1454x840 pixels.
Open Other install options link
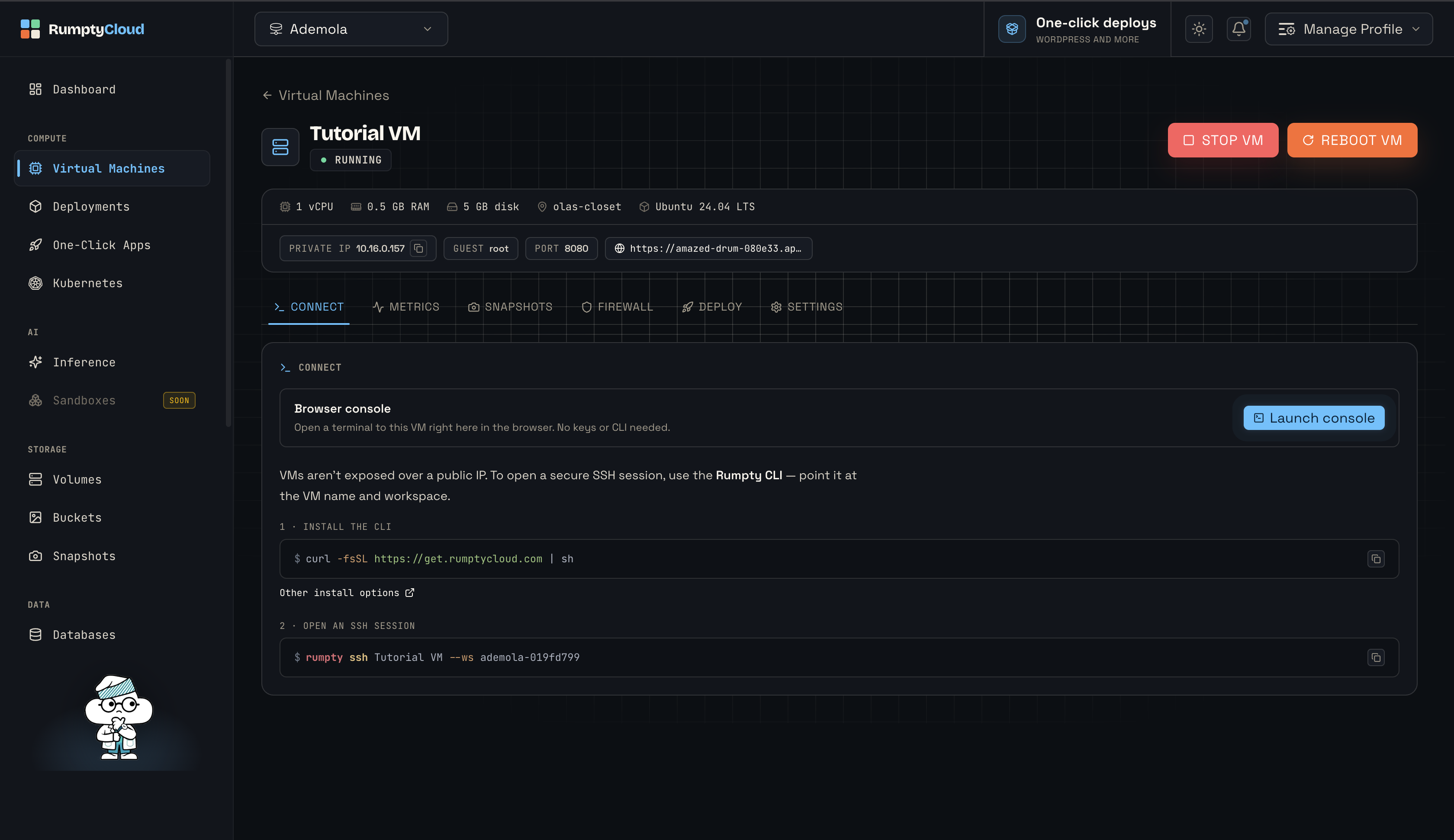tap(347, 593)
